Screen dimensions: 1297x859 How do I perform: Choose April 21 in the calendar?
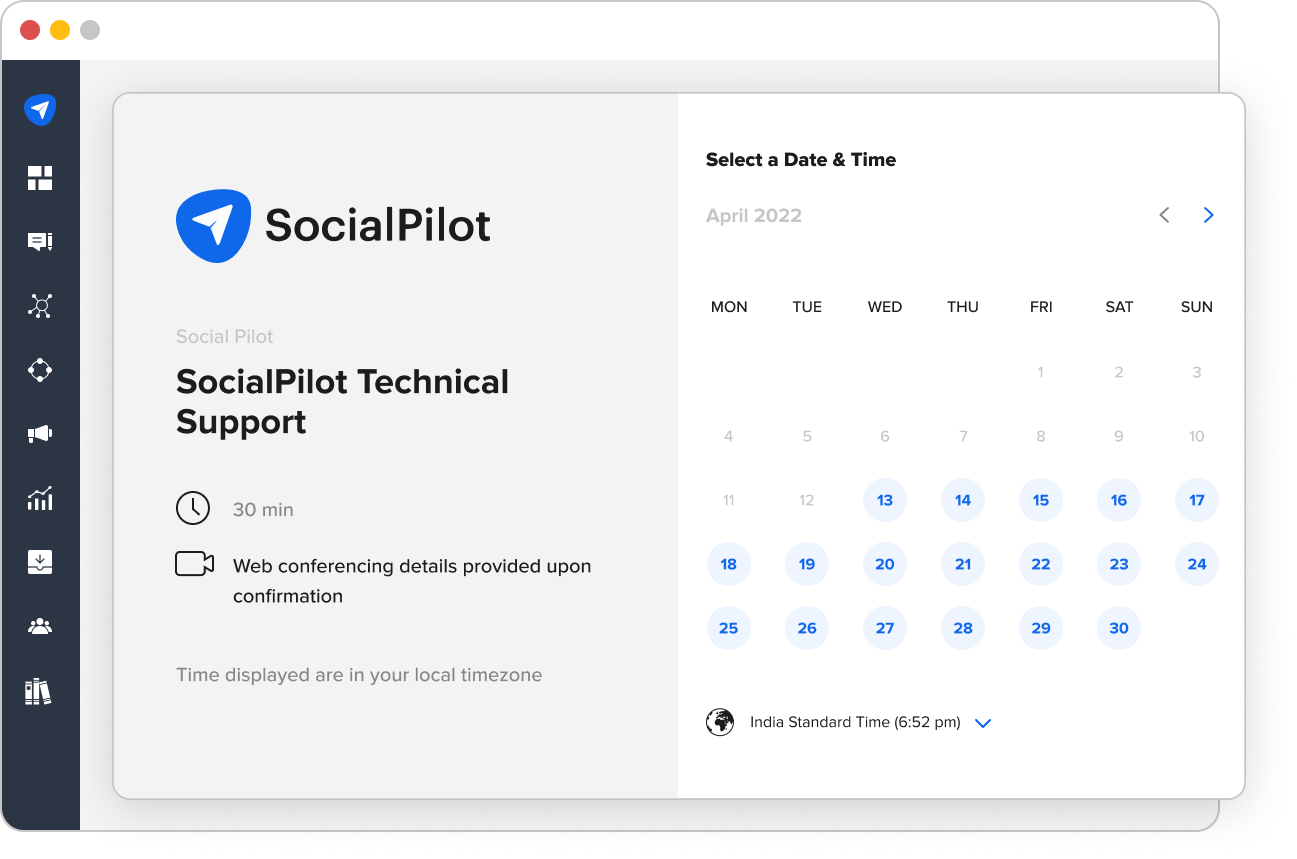click(x=963, y=564)
